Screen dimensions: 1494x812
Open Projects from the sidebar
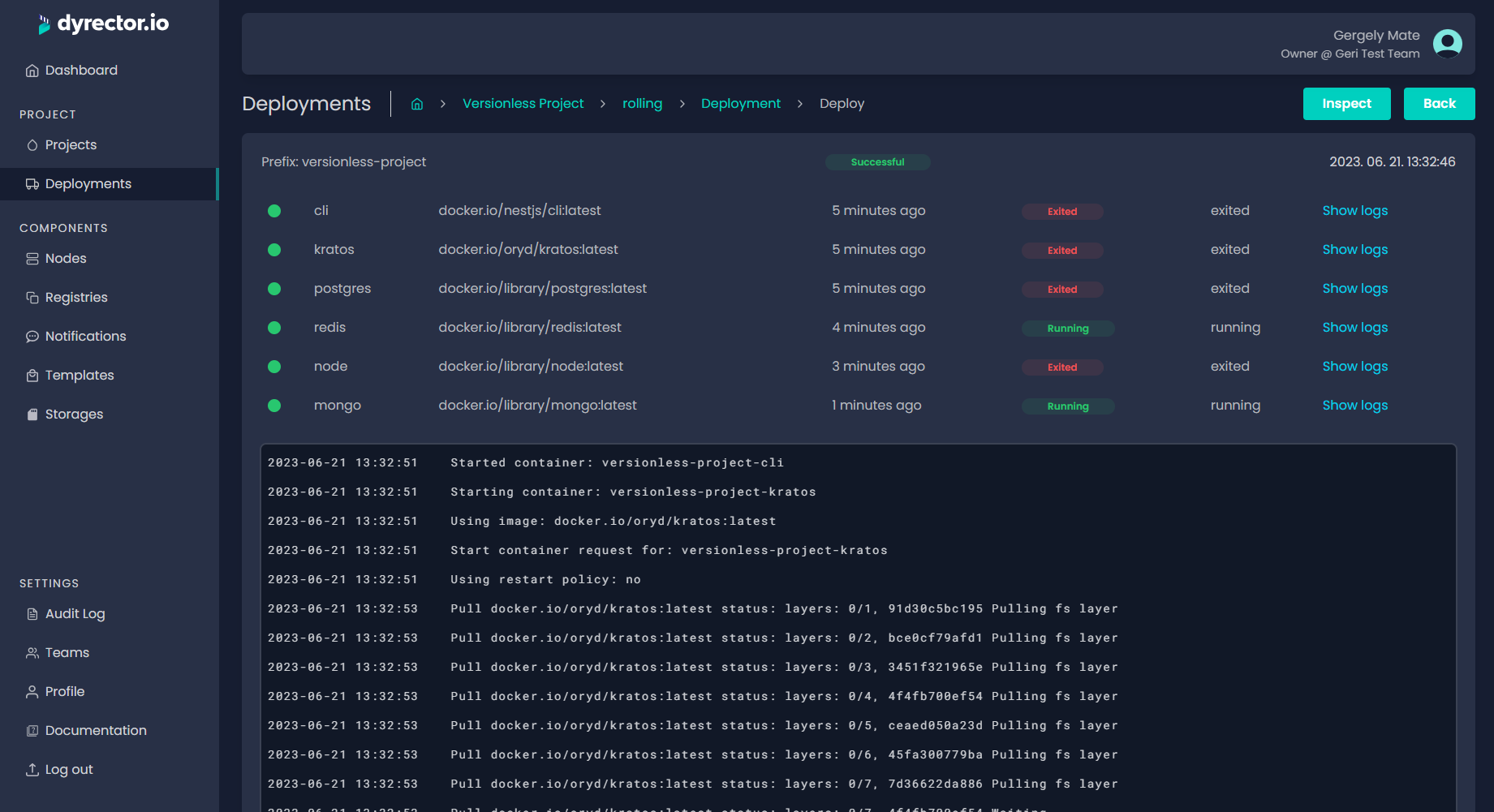[x=71, y=145]
